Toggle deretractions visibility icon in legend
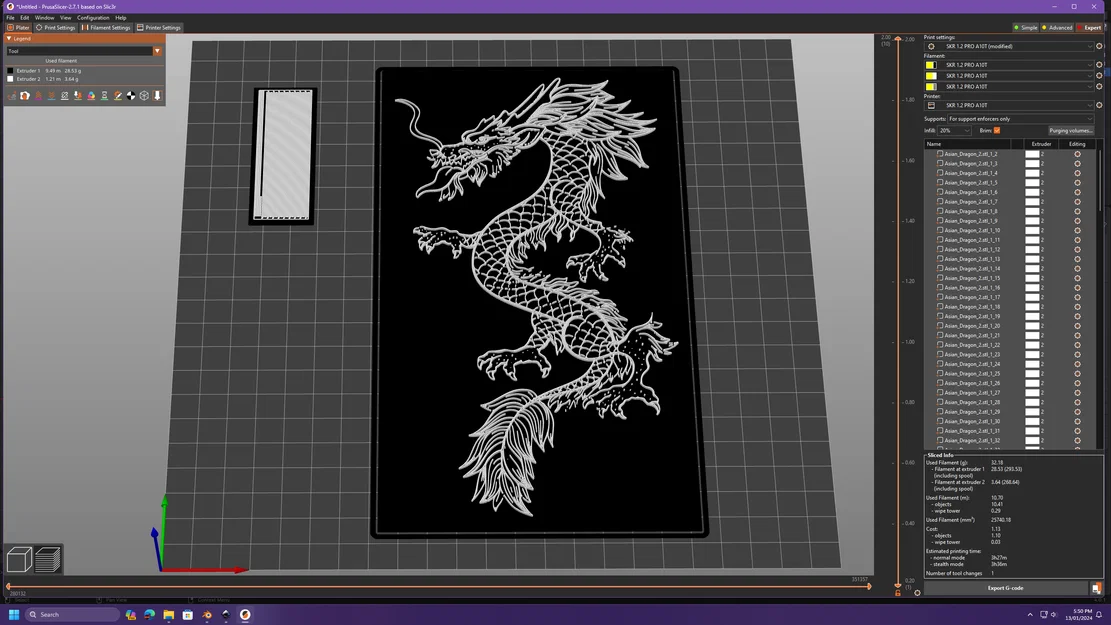Viewport: 1111px width, 625px height. click(x=51, y=96)
